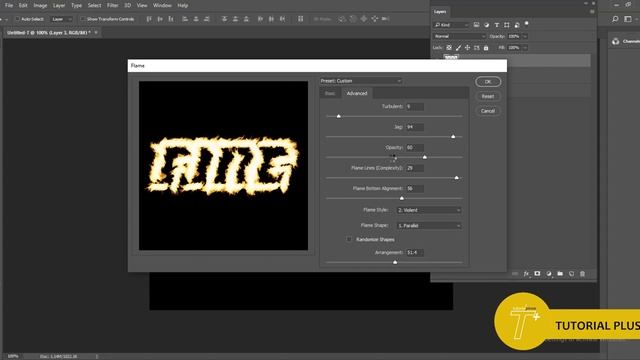Click the Distribute horizontal centers icon
Viewport: 640px width, 360px height.
(271, 19)
